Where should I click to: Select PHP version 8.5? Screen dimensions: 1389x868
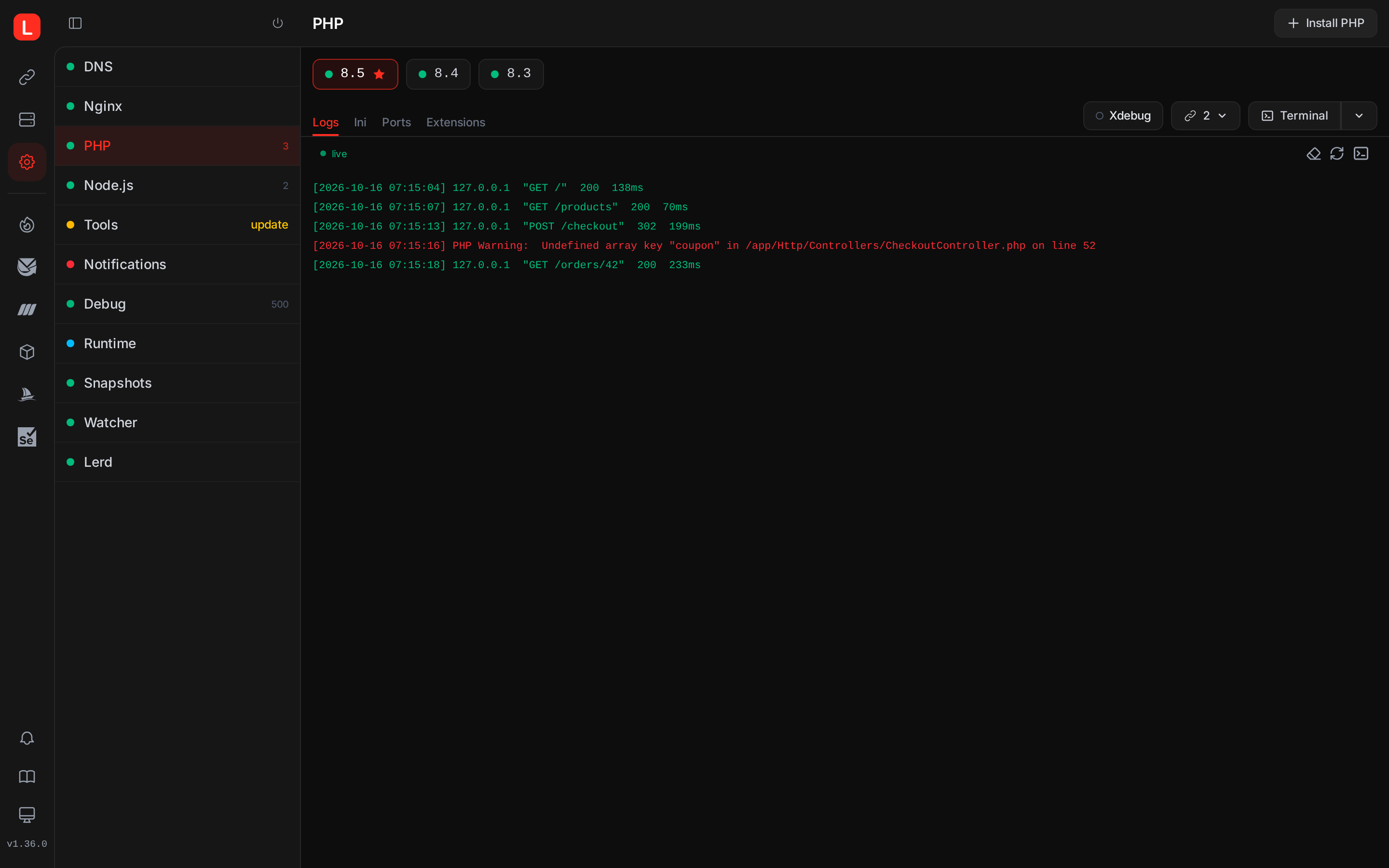coord(354,74)
